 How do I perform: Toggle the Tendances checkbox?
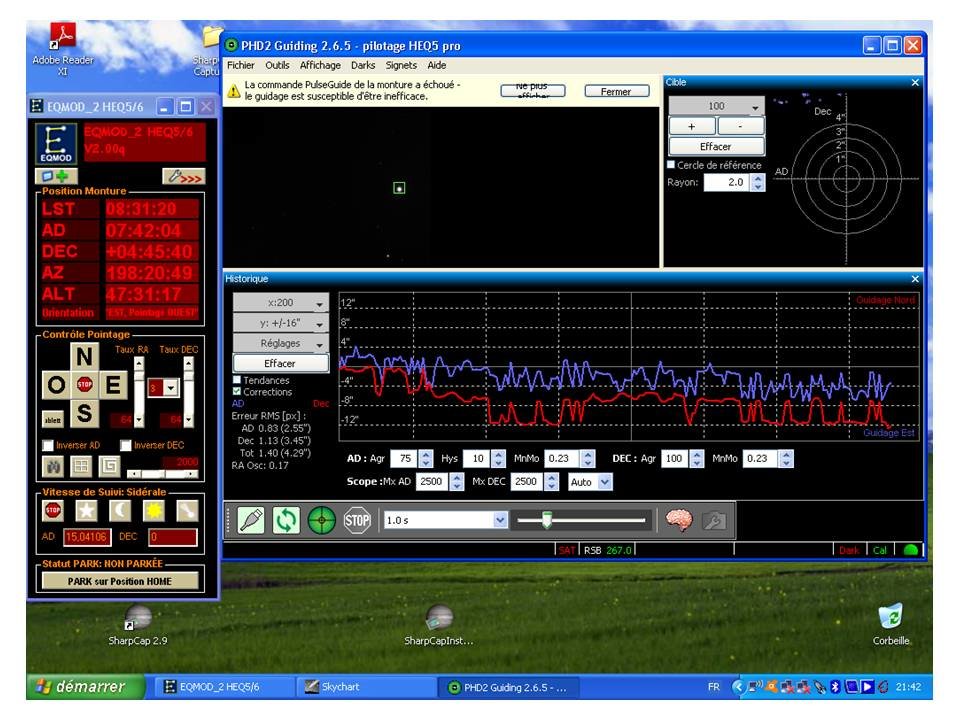click(237, 380)
